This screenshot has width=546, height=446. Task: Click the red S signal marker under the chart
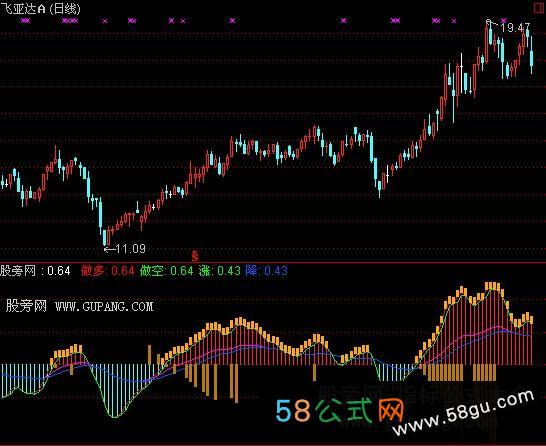195,256
